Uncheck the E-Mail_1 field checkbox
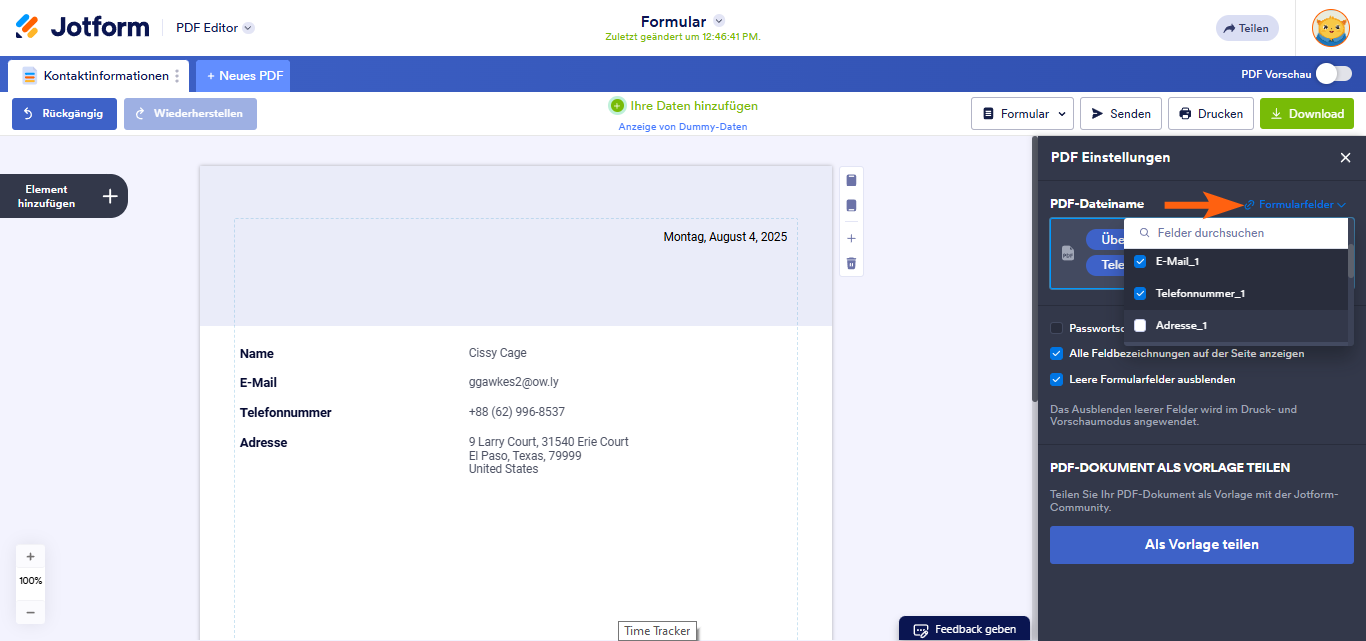The height and width of the screenshot is (641, 1366). (x=1140, y=261)
